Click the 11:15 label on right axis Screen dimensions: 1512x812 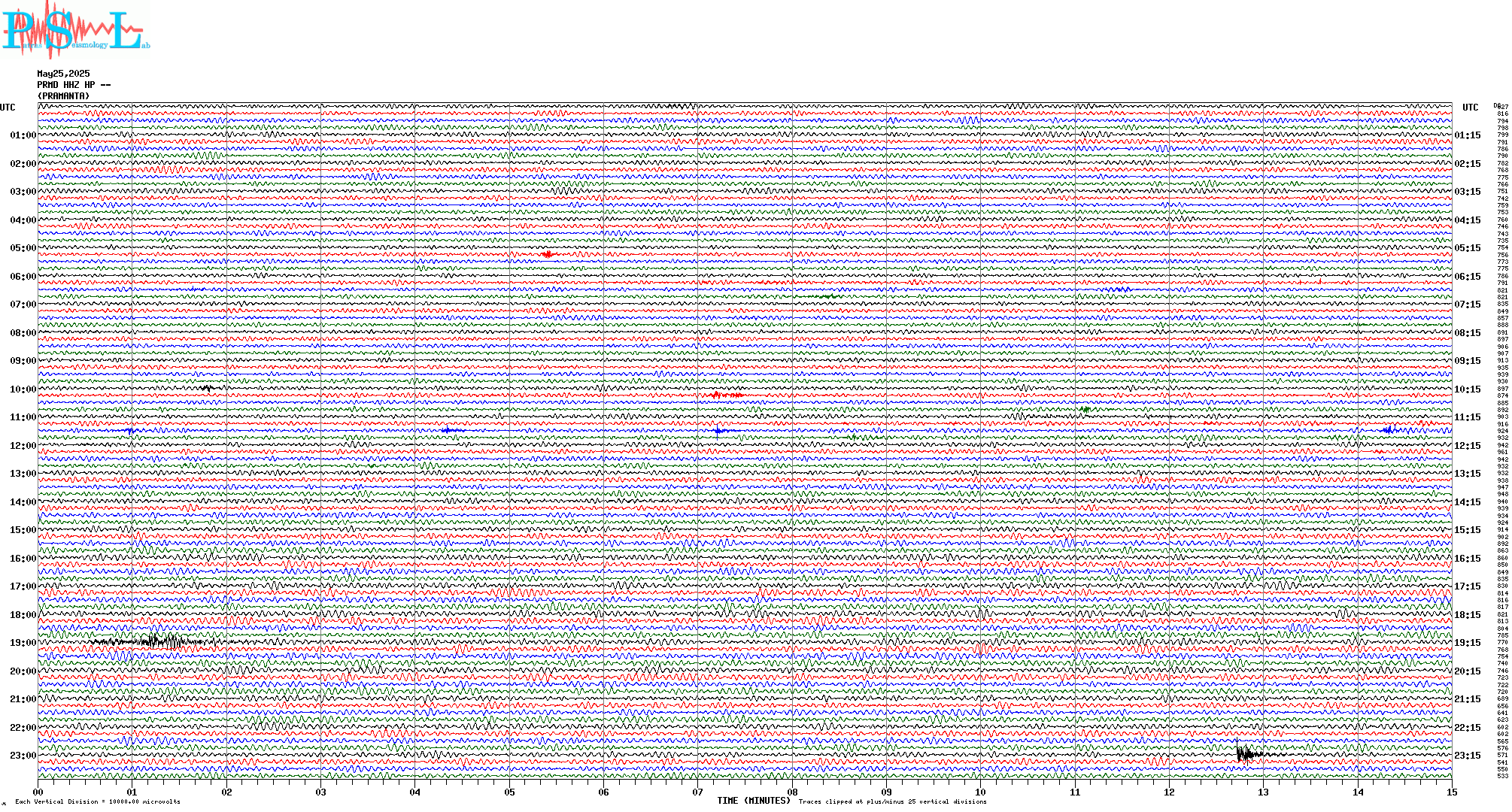point(1468,417)
